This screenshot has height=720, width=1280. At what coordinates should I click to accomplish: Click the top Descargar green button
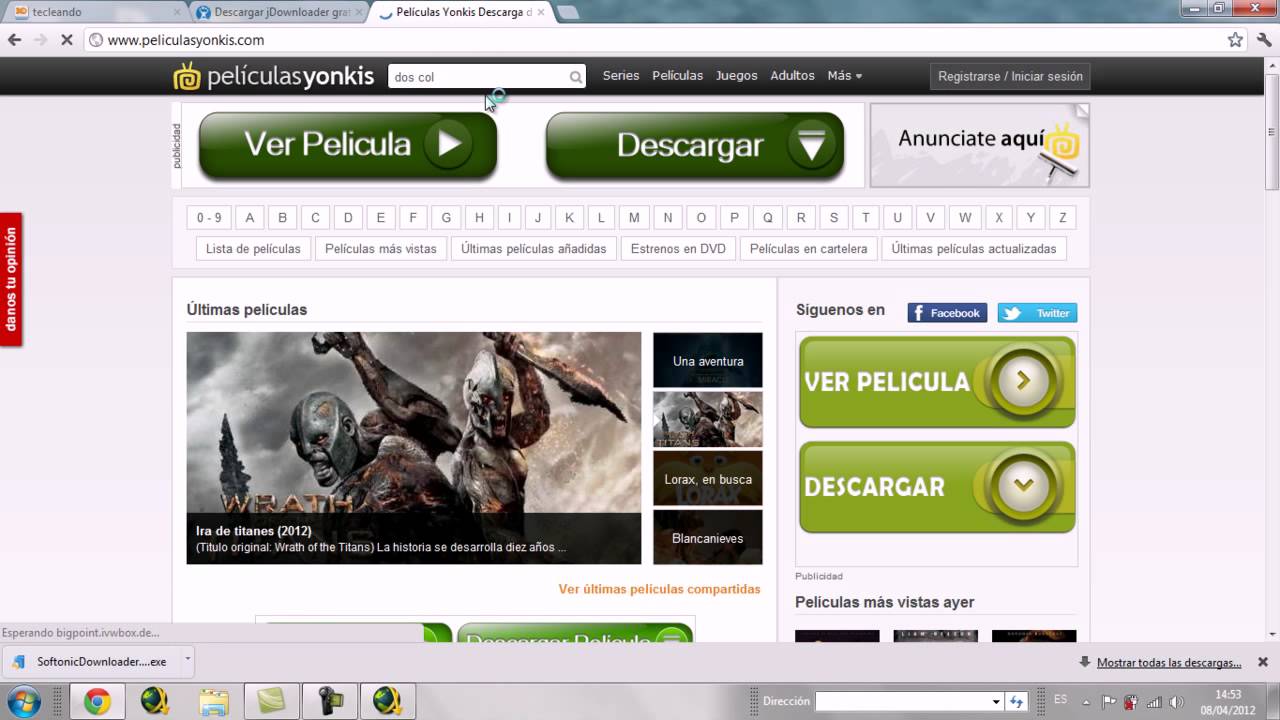click(695, 145)
